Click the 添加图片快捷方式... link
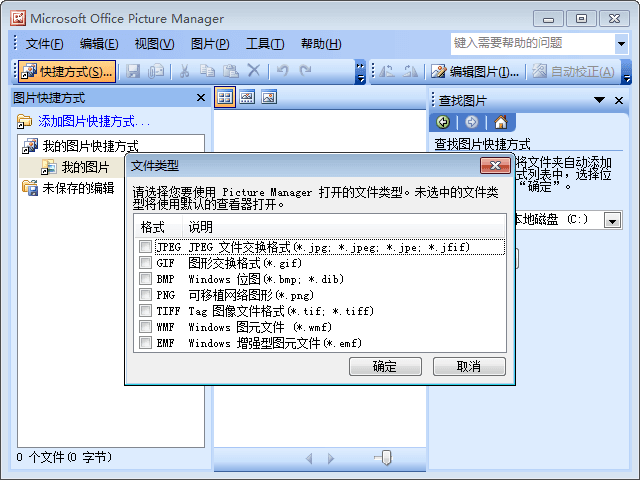The image size is (640, 480). (94, 121)
